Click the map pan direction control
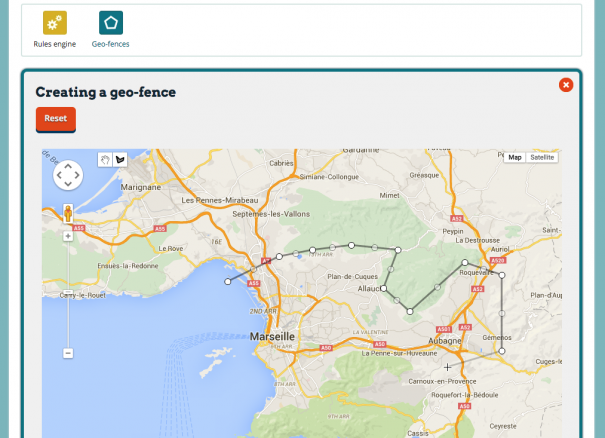 click(x=67, y=177)
